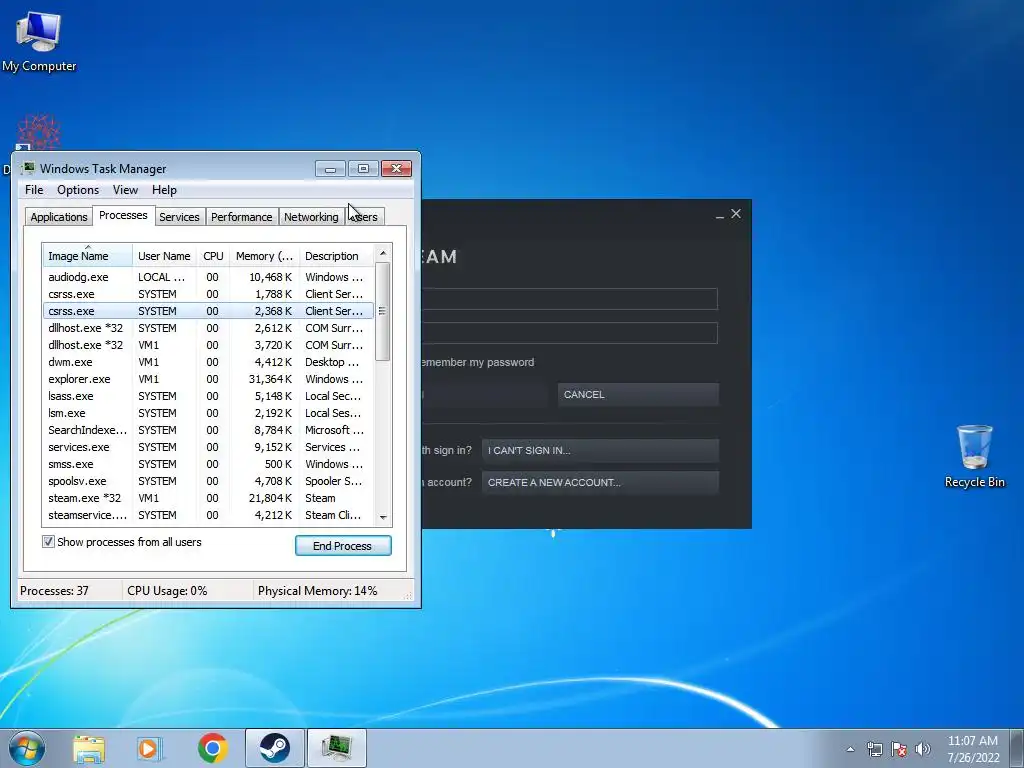This screenshot has height=768, width=1024.
Task: Select the explorer.exe process row
Action: [x=208, y=379]
